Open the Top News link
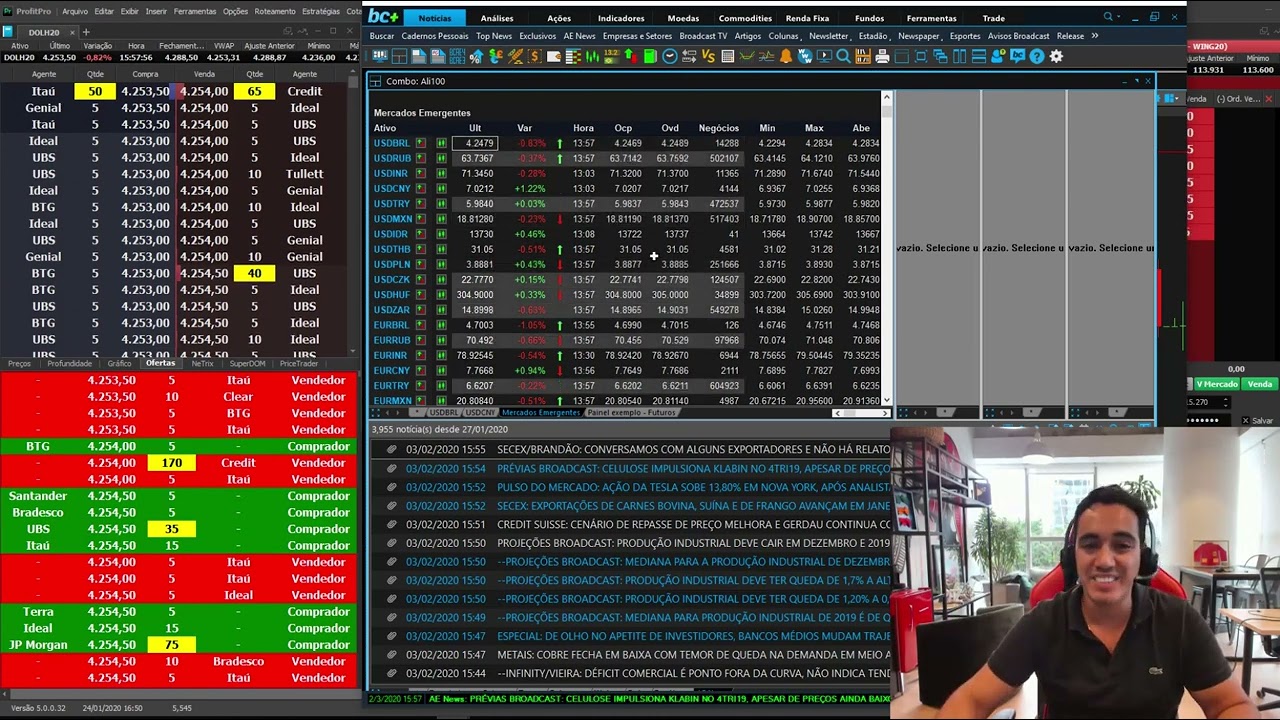The height and width of the screenshot is (720, 1280). point(494,36)
